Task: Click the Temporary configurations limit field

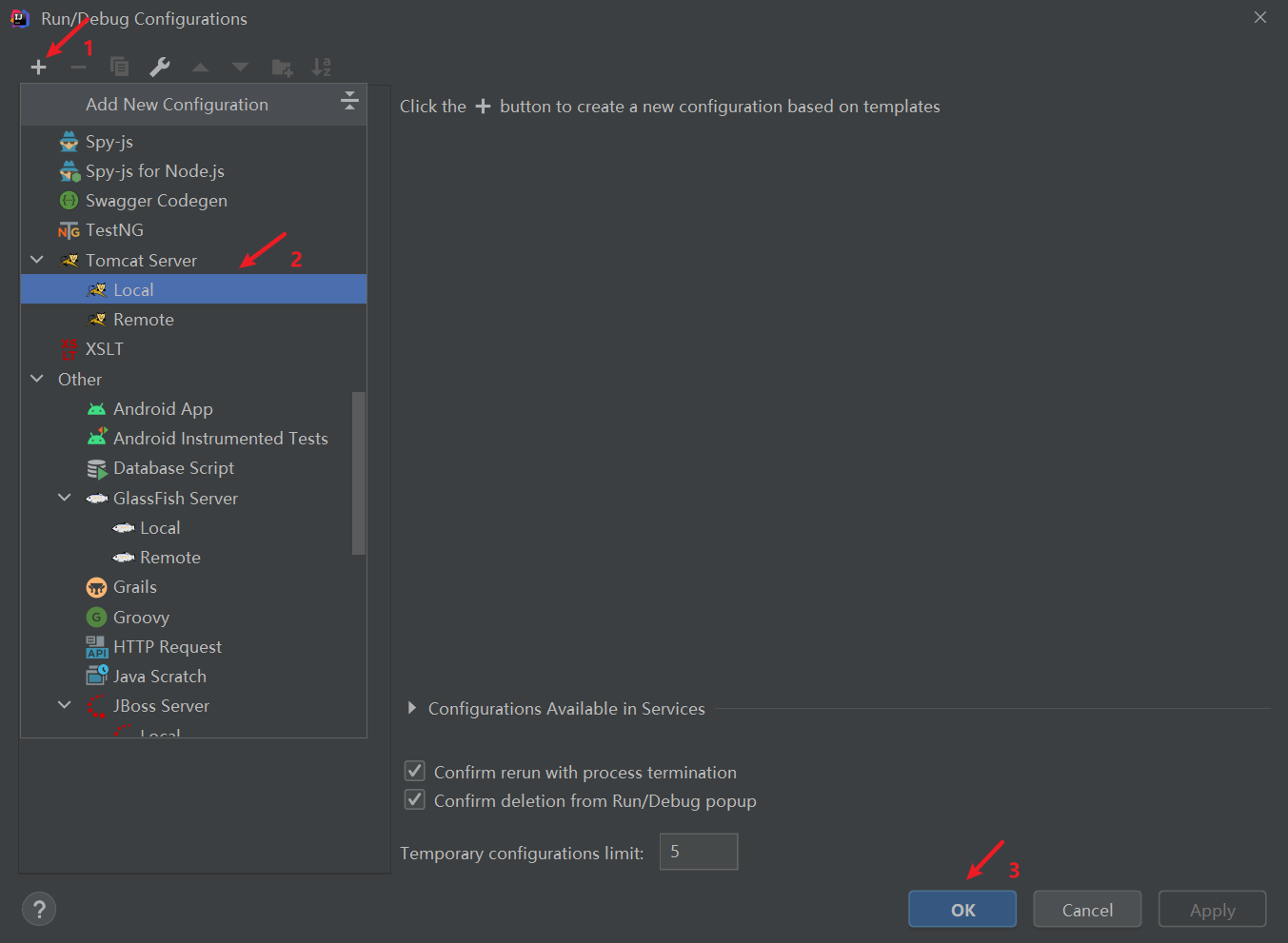Action: click(x=699, y=852)
